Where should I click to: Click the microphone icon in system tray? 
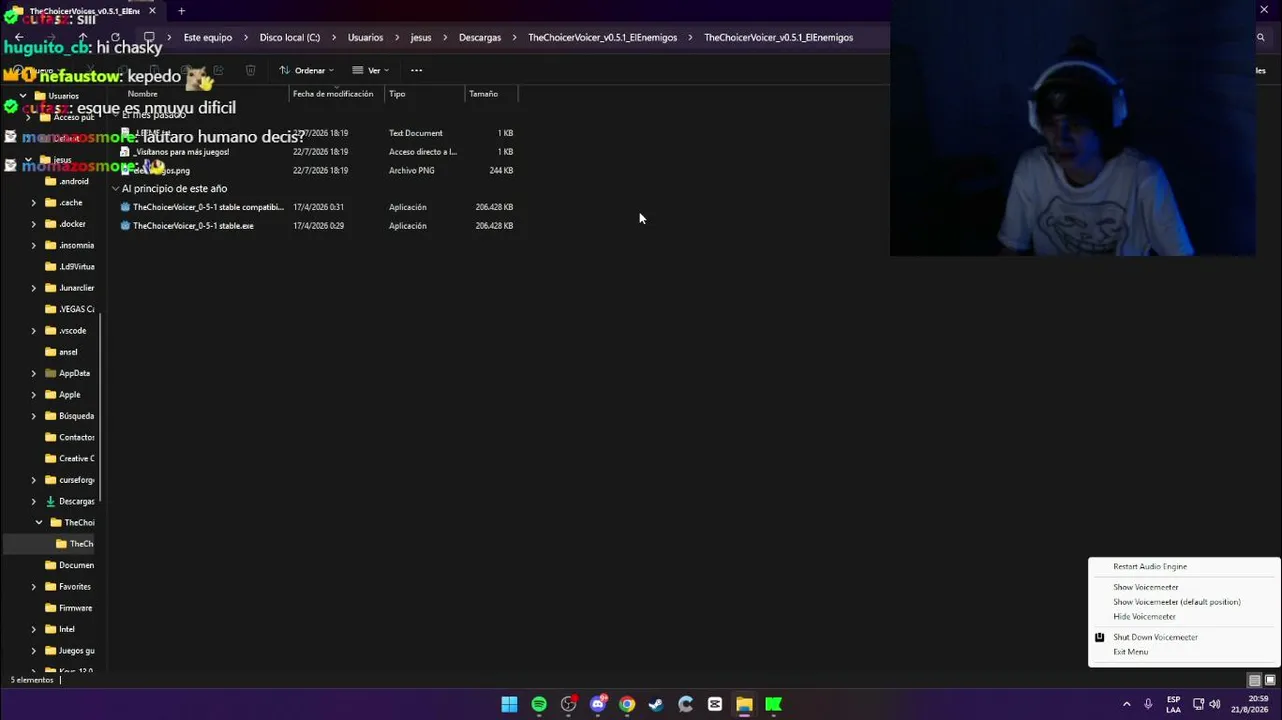pyautogui.click(x=1148, y=704)
